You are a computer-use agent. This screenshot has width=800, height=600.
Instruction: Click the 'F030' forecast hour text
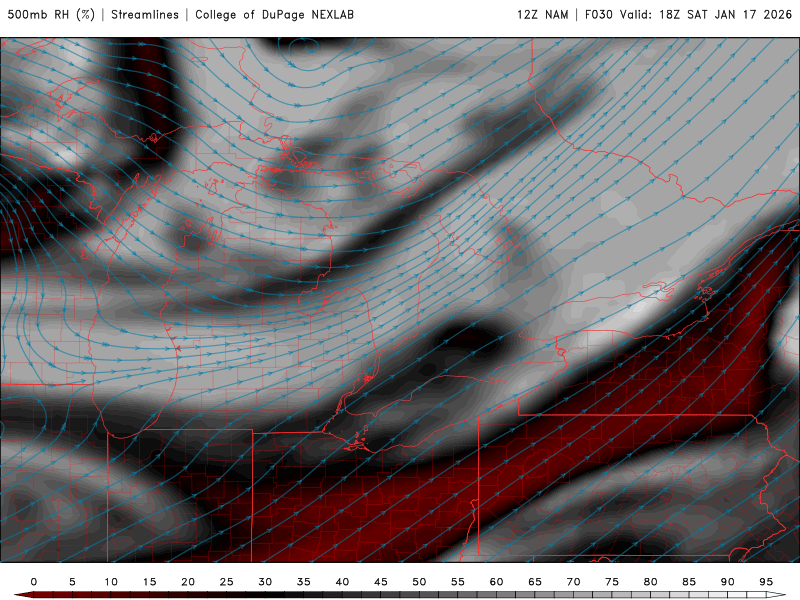point(598,14)
